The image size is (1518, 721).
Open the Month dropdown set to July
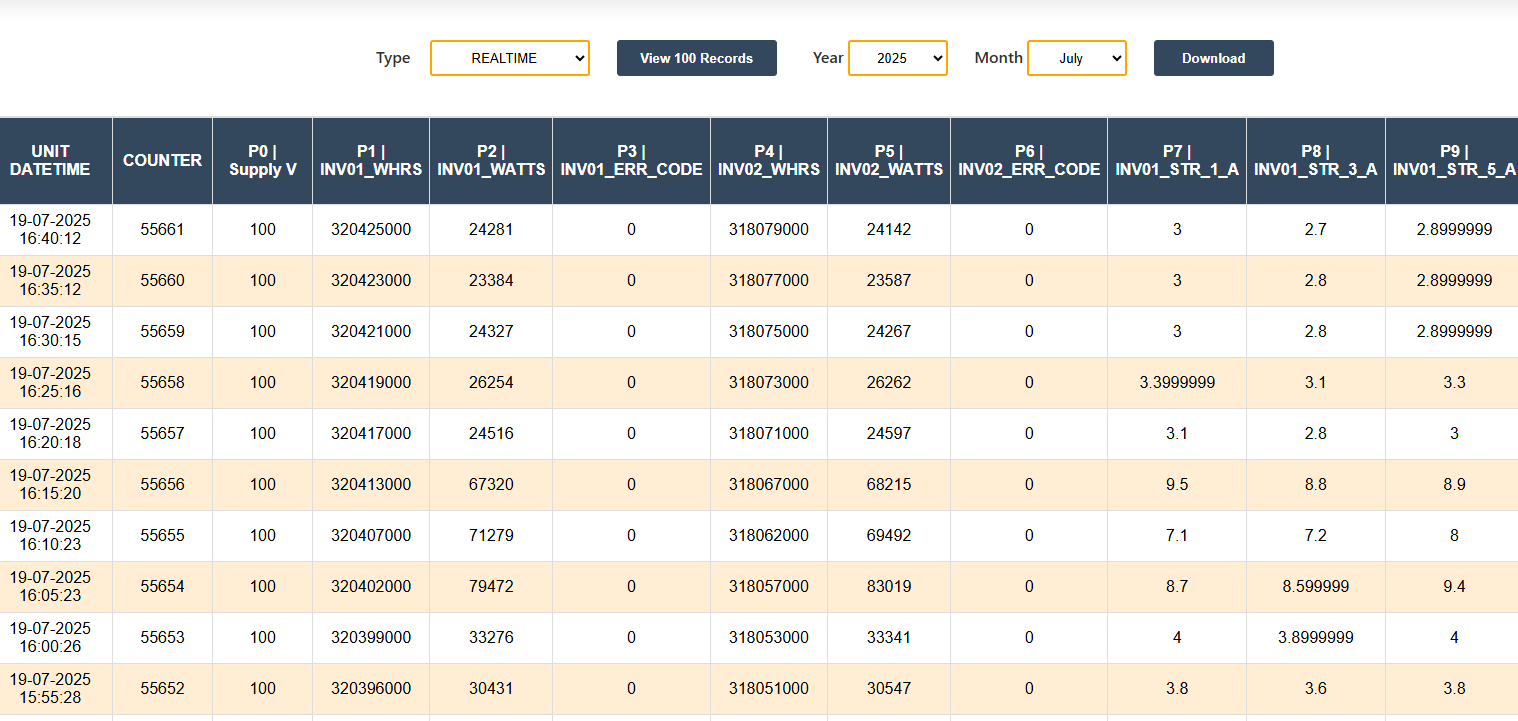[x=1077, y=58]
